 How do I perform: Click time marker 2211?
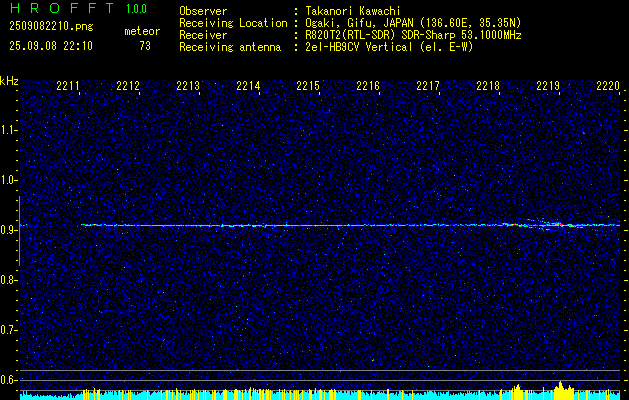pyautogui.click(x=67, y=85)
